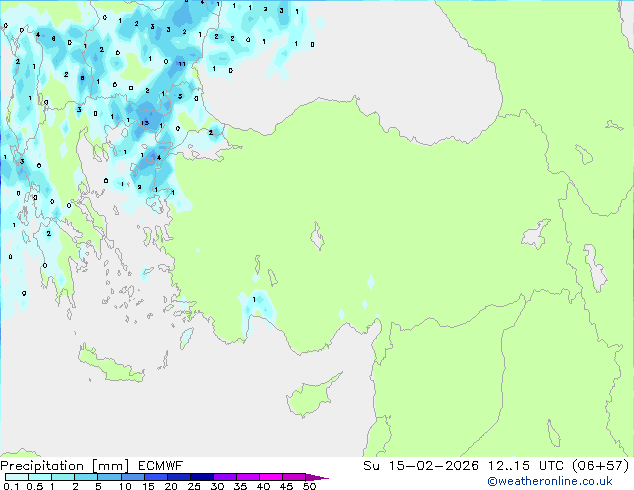The width and height of the screenshot is (634, 490).
Task: Click the "0.1" legend scale label
Action: (11, 486)
